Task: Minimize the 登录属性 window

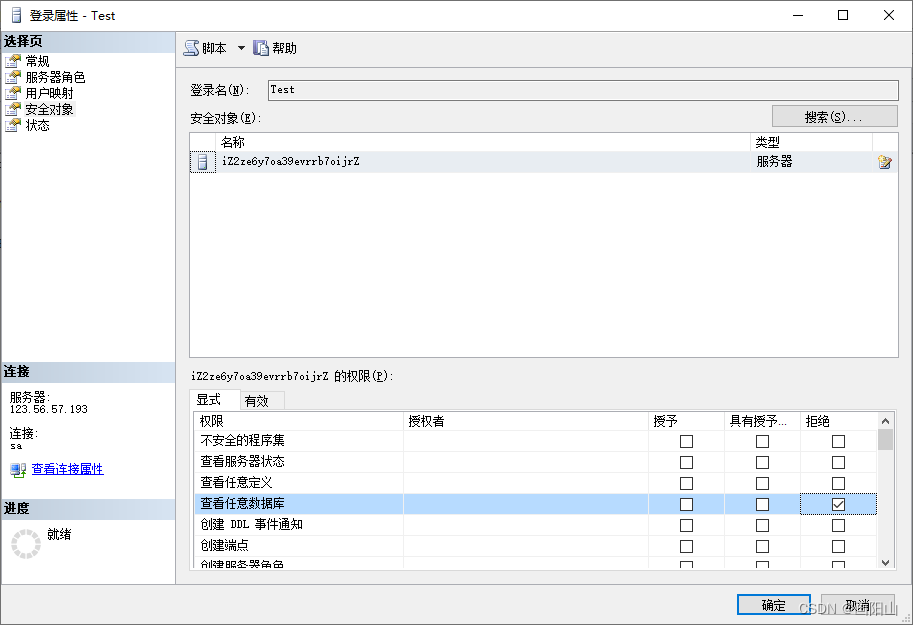Action: pos(798,15)
